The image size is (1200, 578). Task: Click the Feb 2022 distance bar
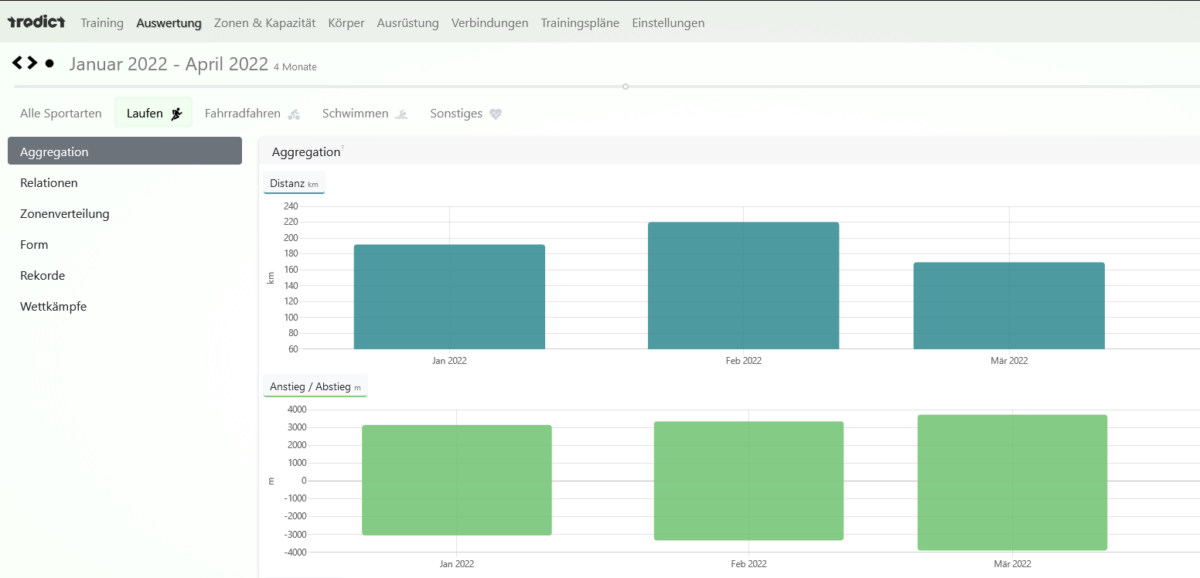[743, 286]
